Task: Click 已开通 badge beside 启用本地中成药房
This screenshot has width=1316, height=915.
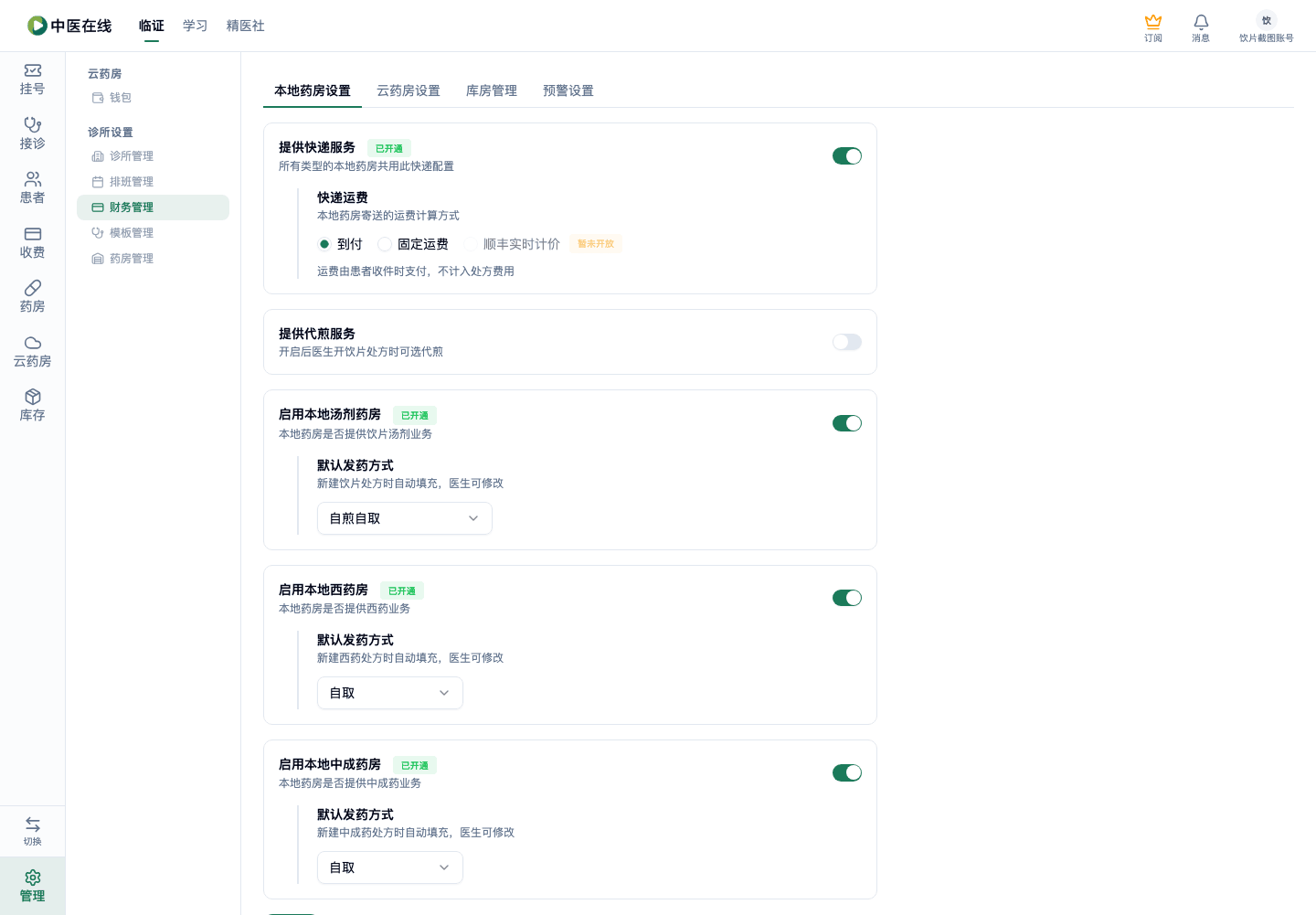Action: coord(415,765)
